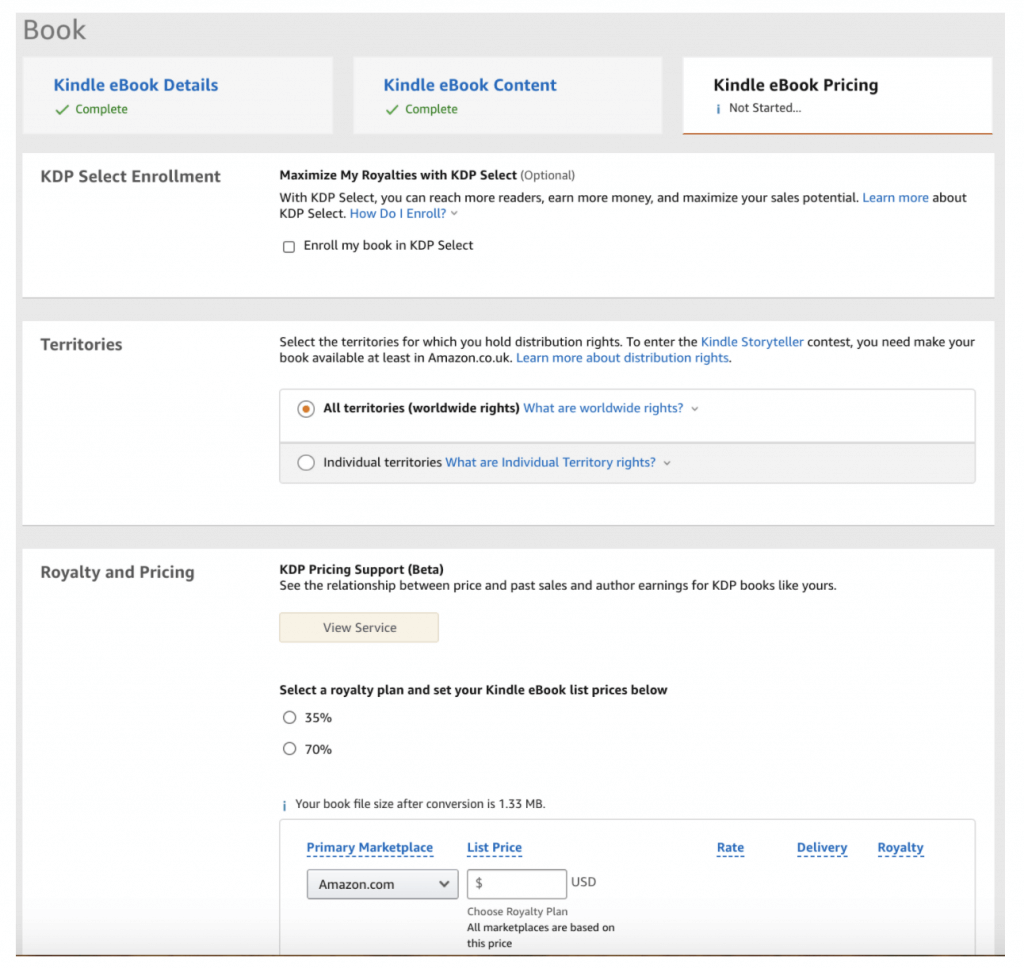Screen dimensions: 1024x969
Task: Select the 35% royalty plan
Action: click(x=290, y=718)
